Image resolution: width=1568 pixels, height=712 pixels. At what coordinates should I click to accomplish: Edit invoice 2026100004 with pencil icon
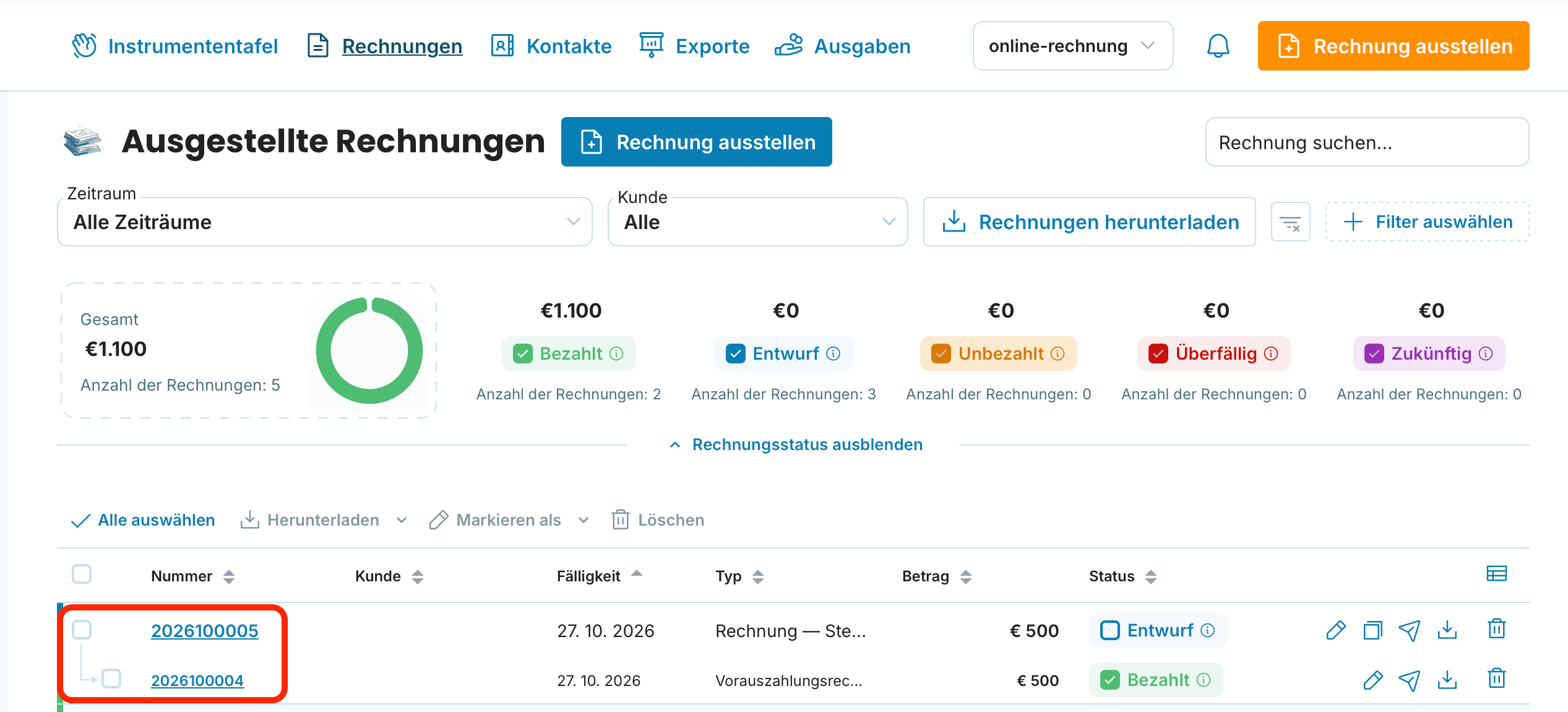tap(1372, 680)
